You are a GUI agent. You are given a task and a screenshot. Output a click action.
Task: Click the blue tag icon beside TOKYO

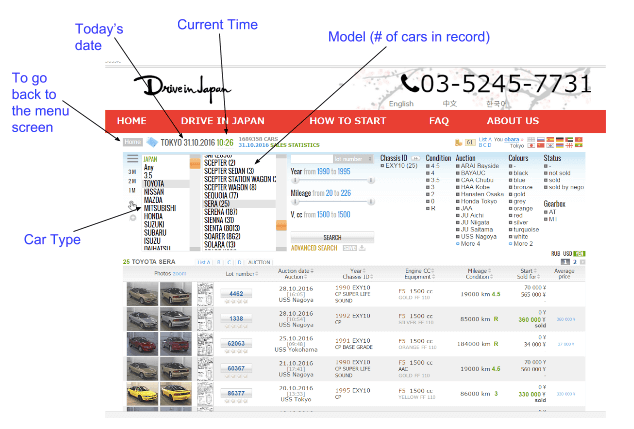pos(152,142)
